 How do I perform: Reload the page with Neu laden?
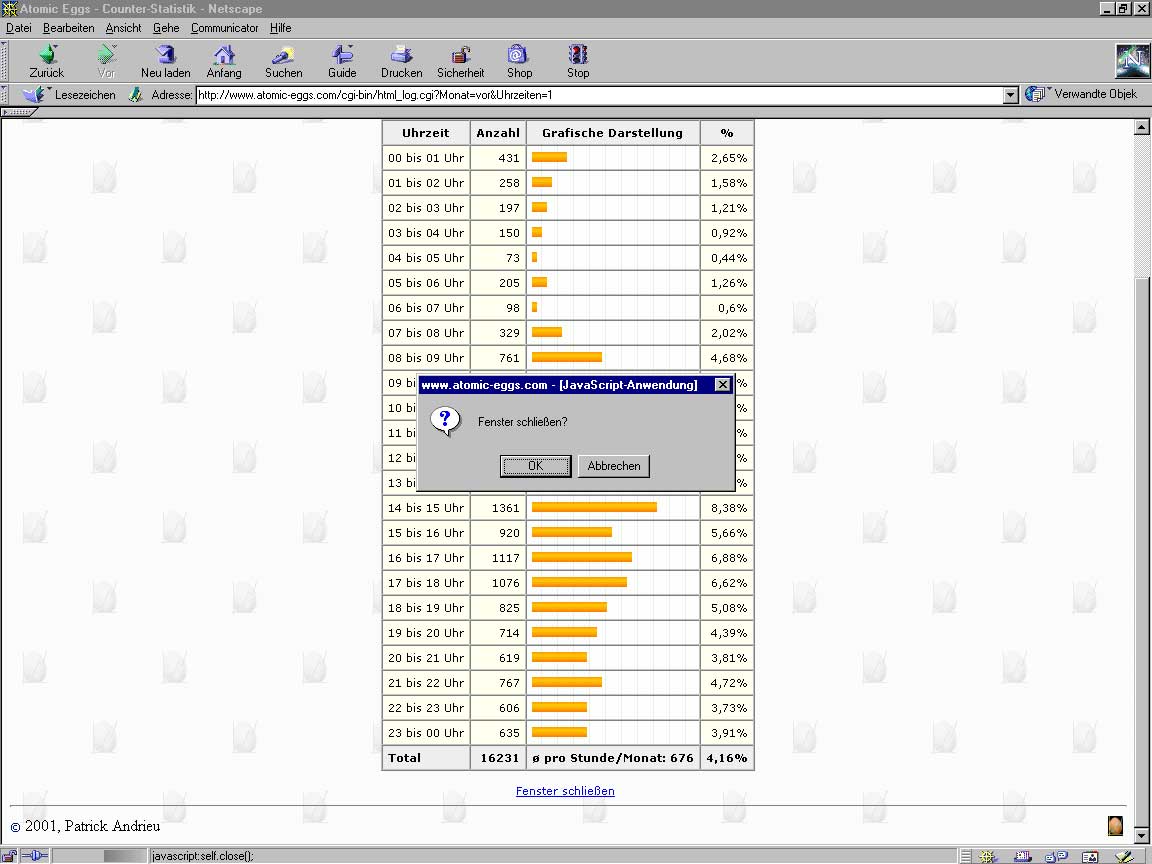(165, 55)
